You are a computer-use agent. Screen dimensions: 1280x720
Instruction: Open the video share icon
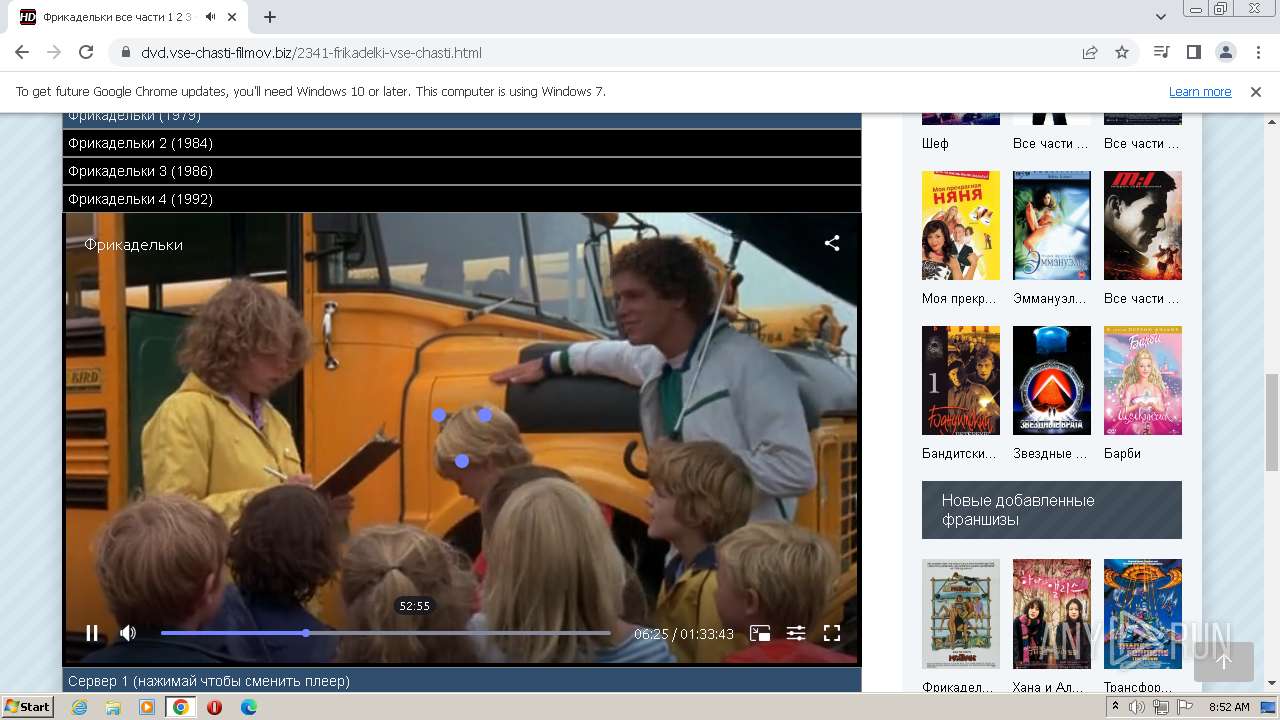(x=832, y=243)
